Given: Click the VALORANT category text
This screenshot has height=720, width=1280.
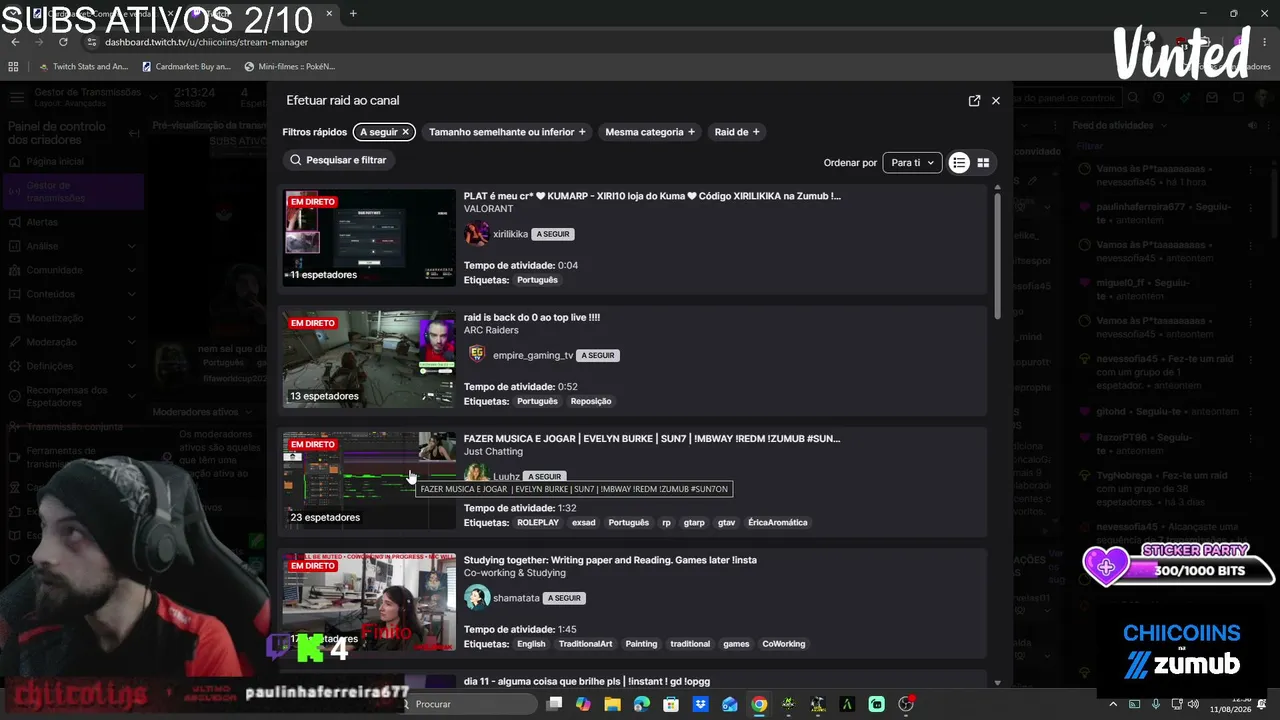Looking at the screenshot, I should (488, 209).
